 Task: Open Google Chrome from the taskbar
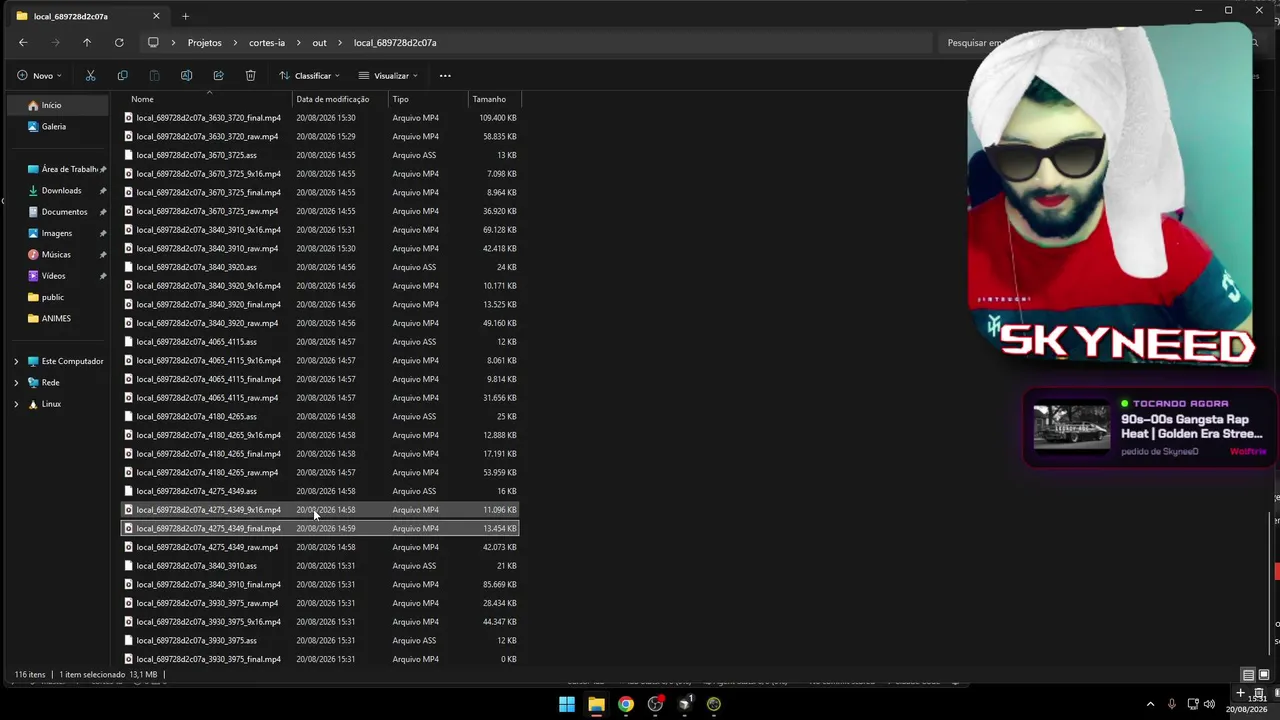coord(625,704)
